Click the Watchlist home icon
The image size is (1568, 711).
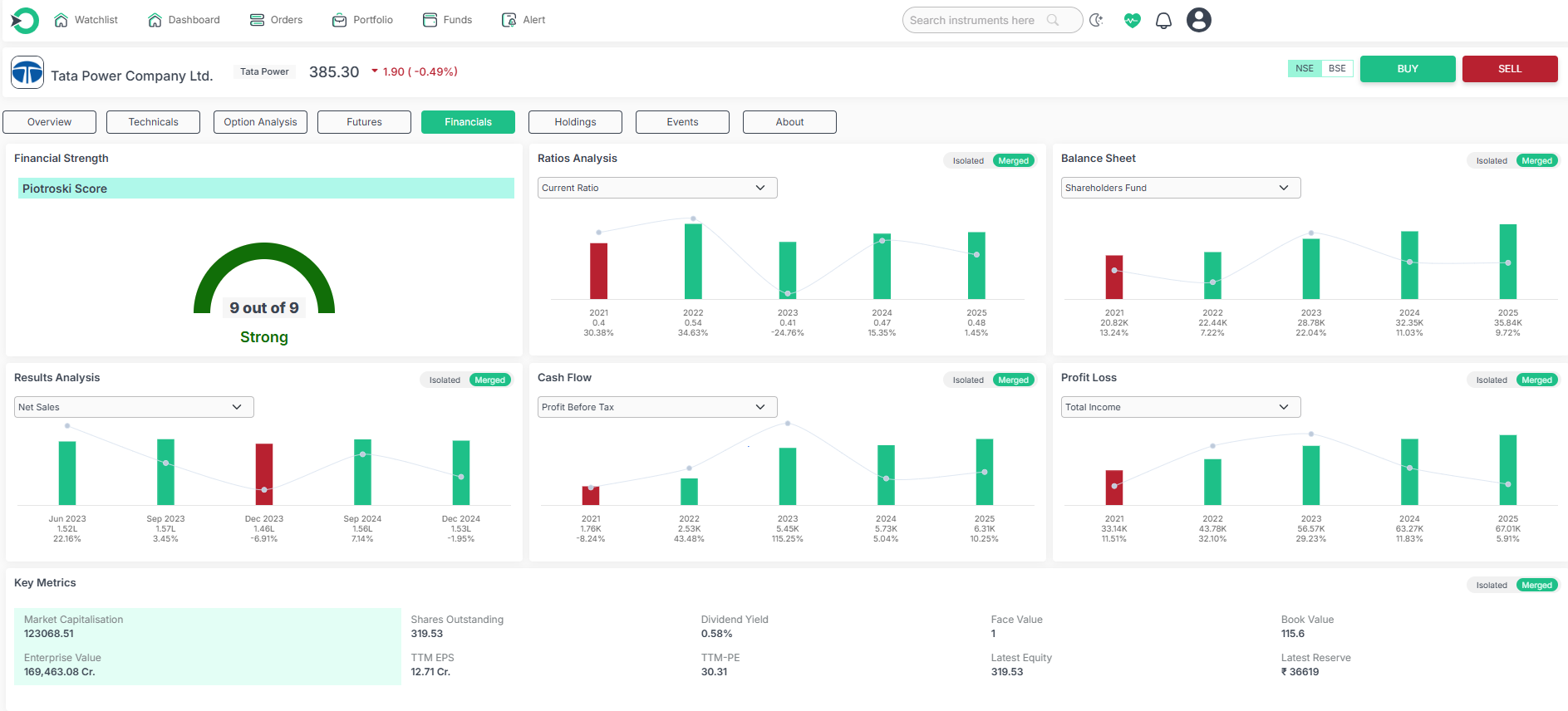[x=61, y=20]
